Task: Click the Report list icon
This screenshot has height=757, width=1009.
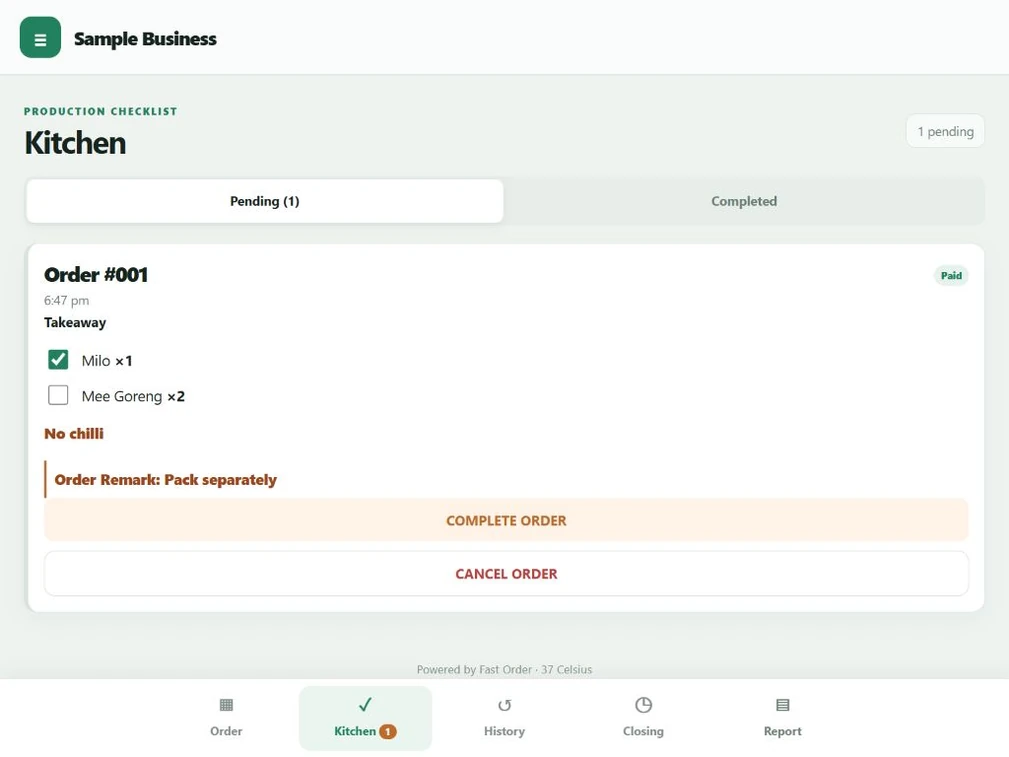Action: [x=782, y=705]
